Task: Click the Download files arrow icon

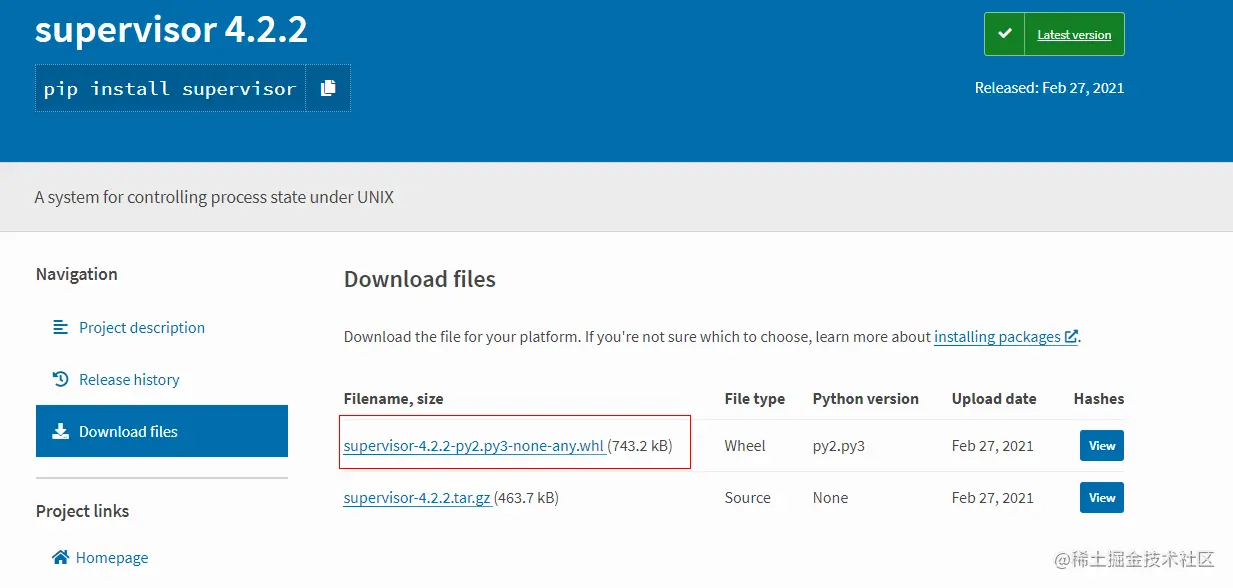Action: click(x=61, y=431)
